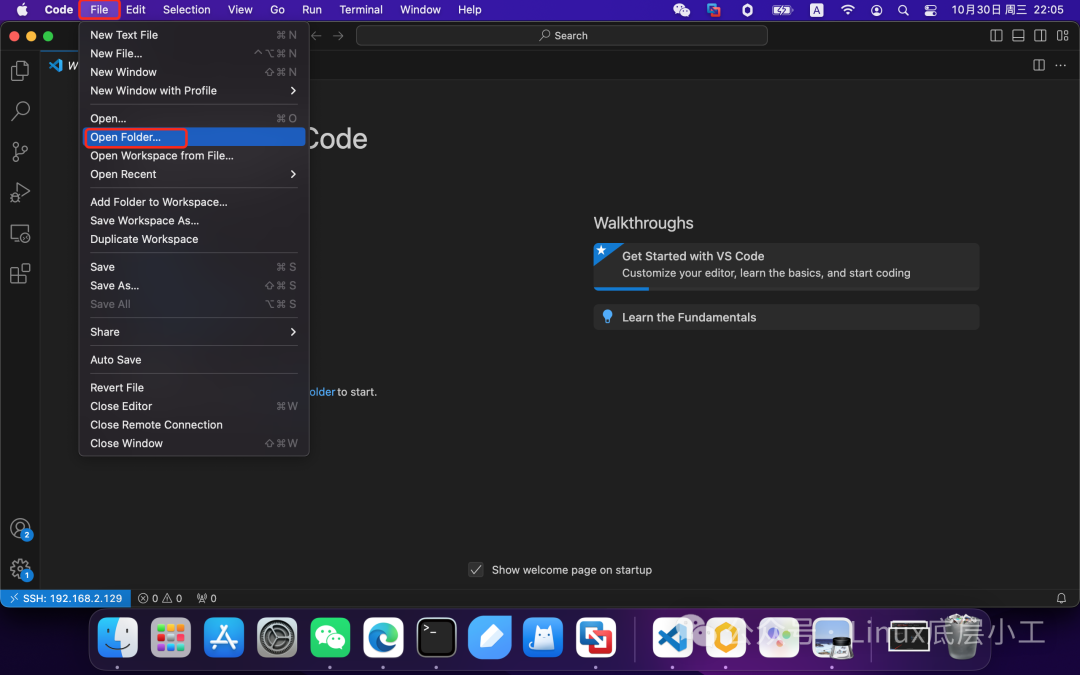
Task: Open Learn the Fundamentals walkthrough
Action: click(786, 317)
